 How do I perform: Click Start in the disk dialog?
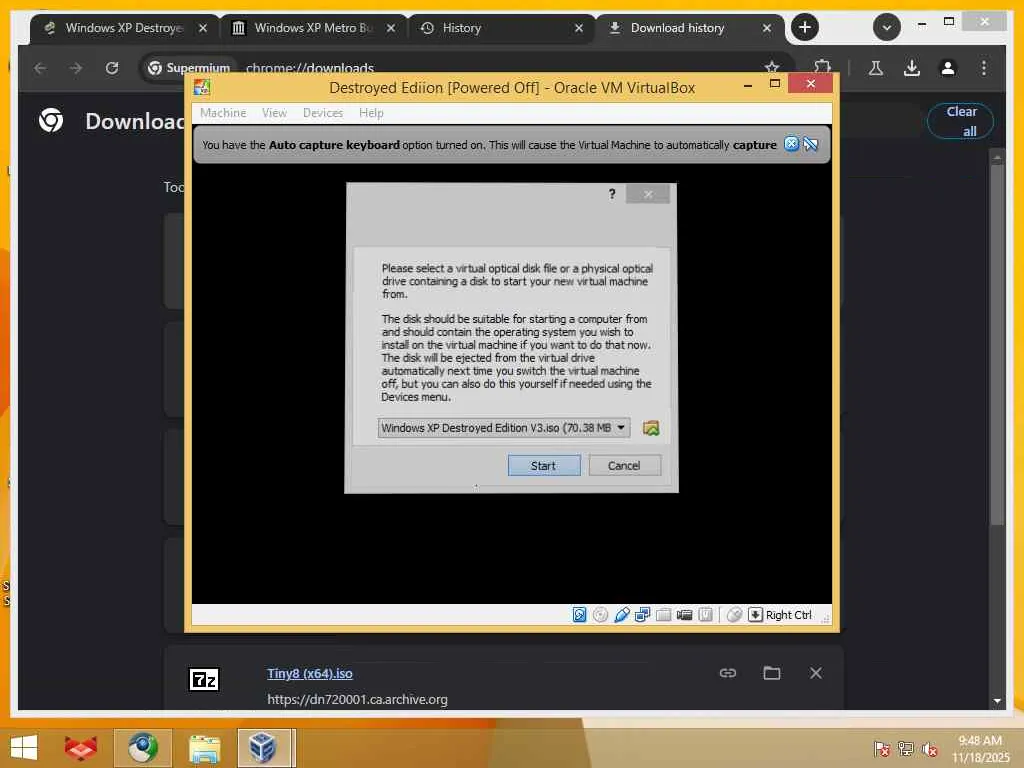pyautogui.click(x=543, y=466)
